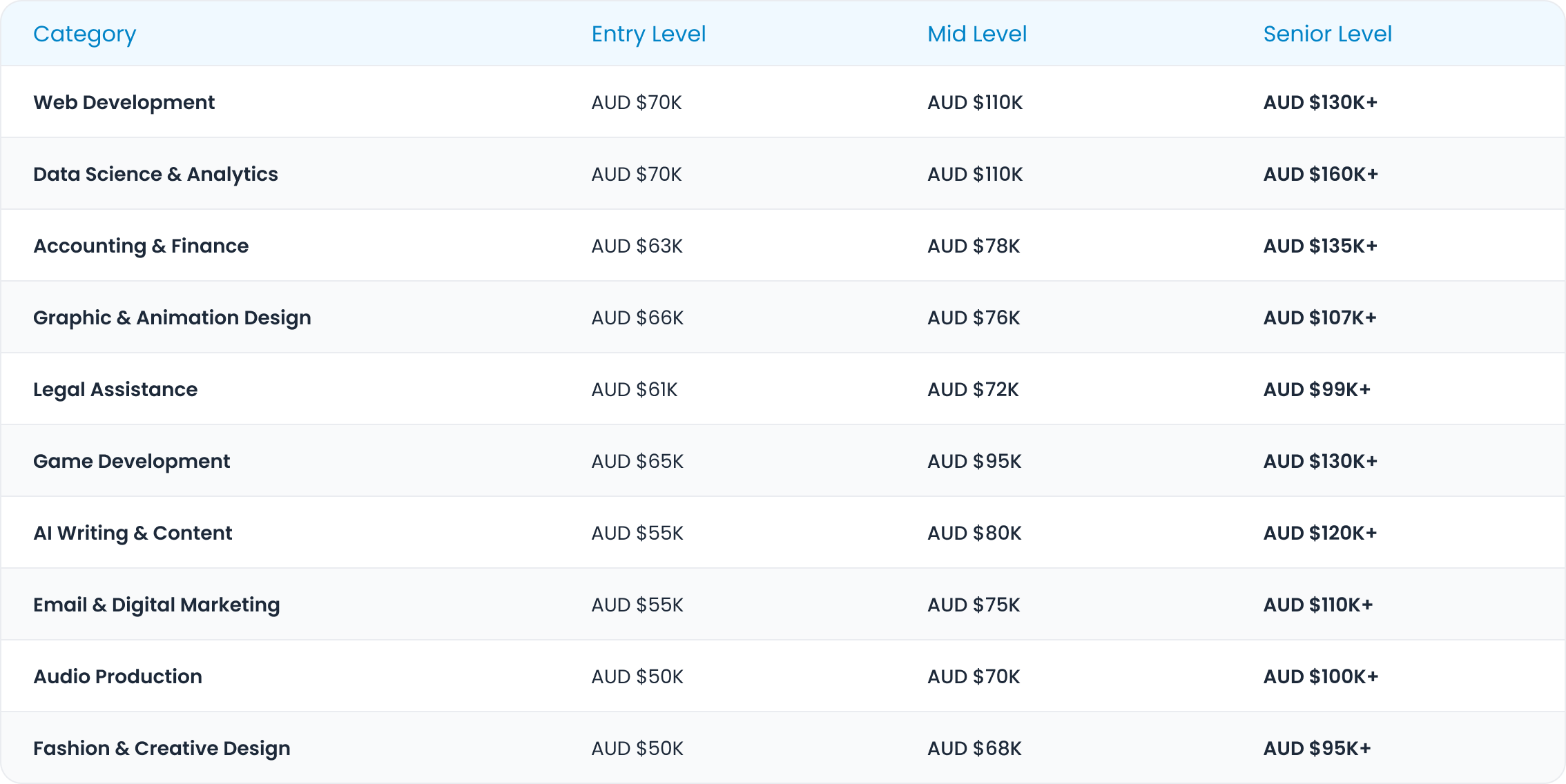This screenshot has height=784, width=1566.
Task: Click Accounting entry salary AUD $63K
Action: 637,246
